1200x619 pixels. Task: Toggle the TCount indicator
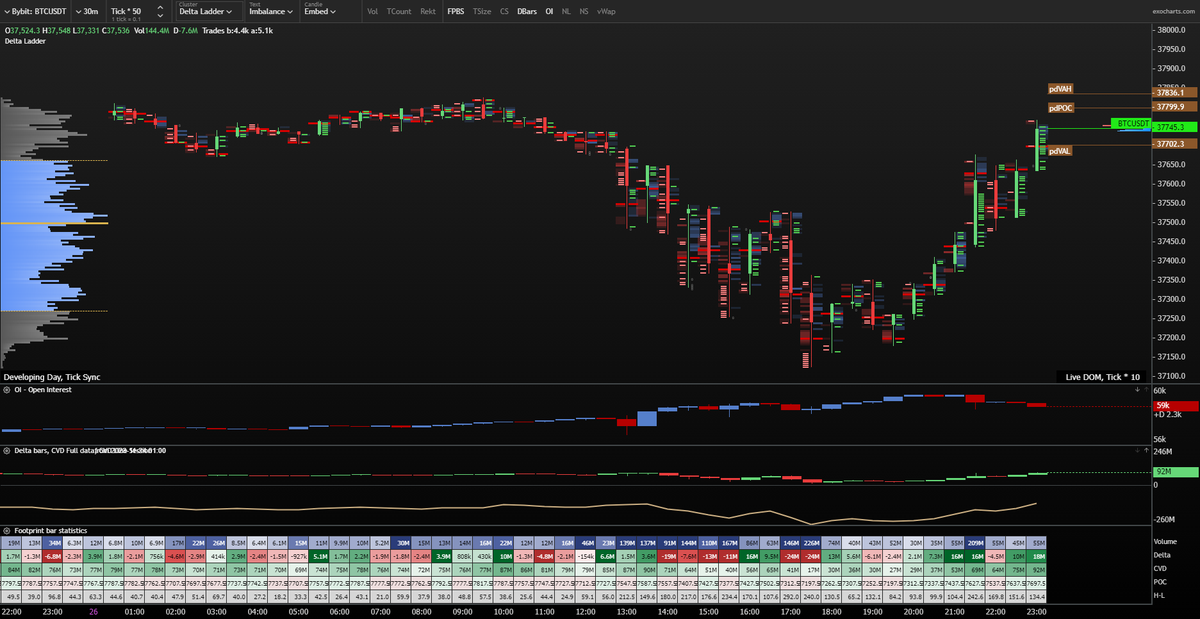[x=399, y=12]
